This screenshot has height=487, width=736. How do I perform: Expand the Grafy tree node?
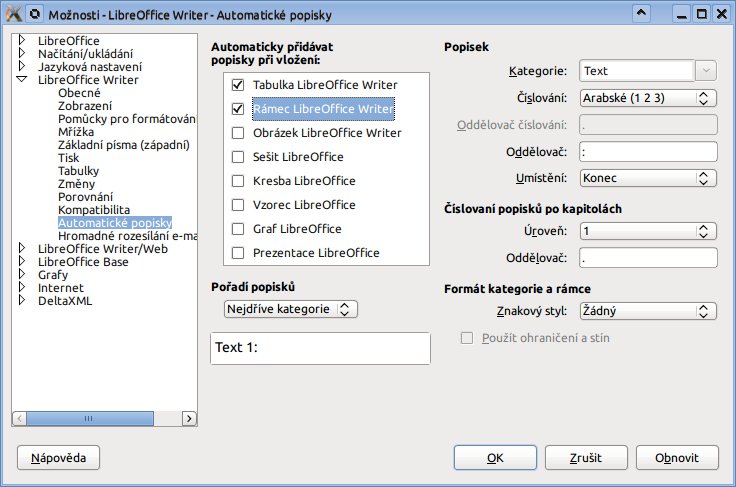coord(22,274)
